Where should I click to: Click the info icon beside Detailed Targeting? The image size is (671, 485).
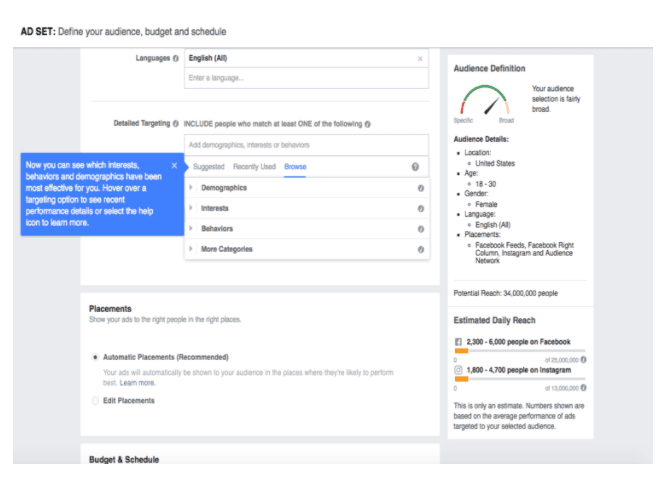(x=175, y=124)
